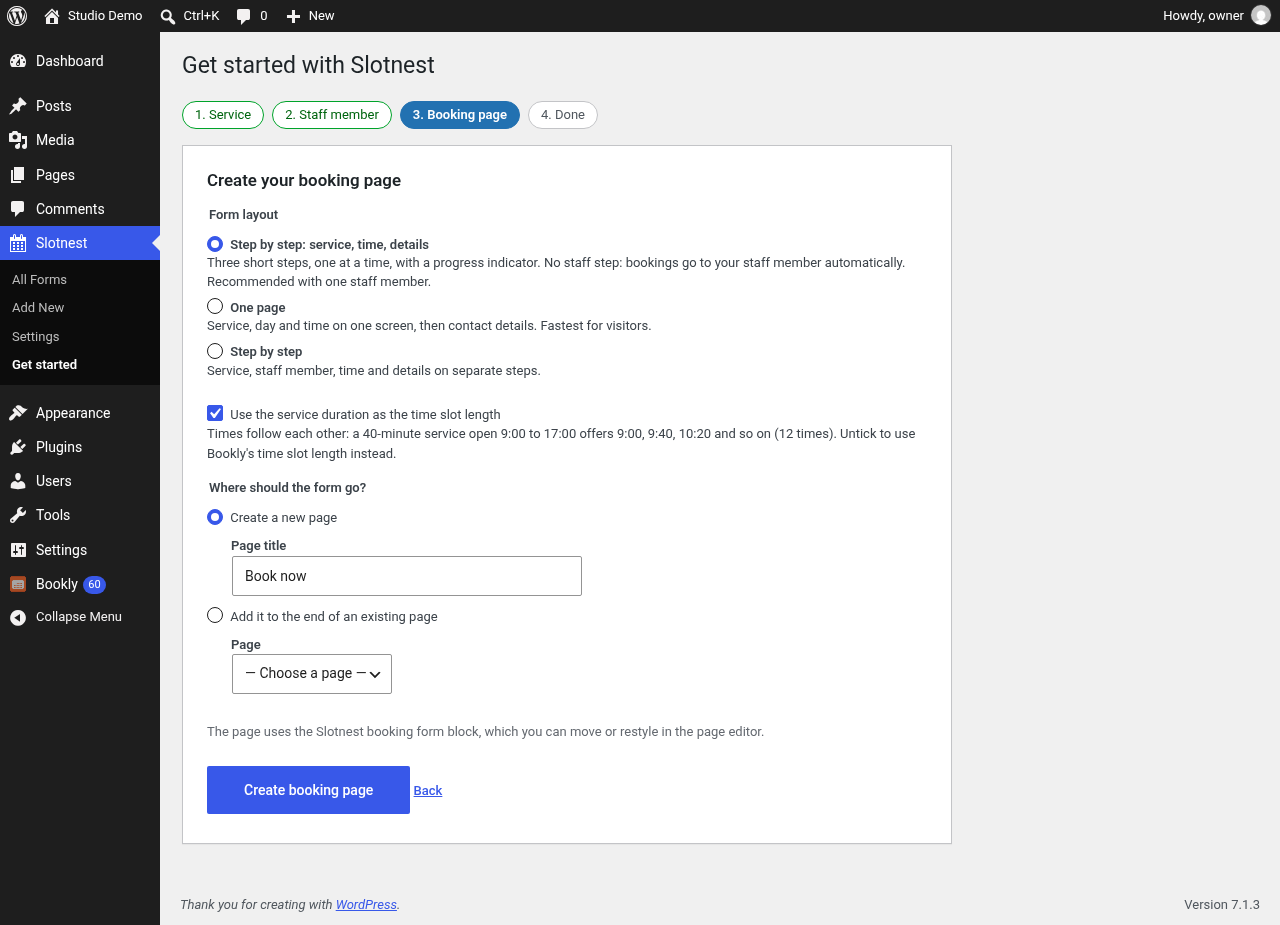Viewport: 1280px width, 925px height.
Task: Click the Comments speech bubble sidebar icon
Action: coord(18,209)
